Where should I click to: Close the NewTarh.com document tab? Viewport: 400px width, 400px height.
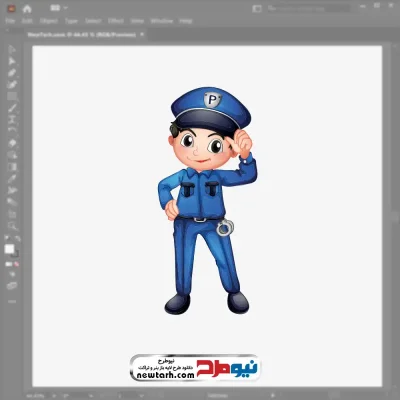[x=142, y=34]
